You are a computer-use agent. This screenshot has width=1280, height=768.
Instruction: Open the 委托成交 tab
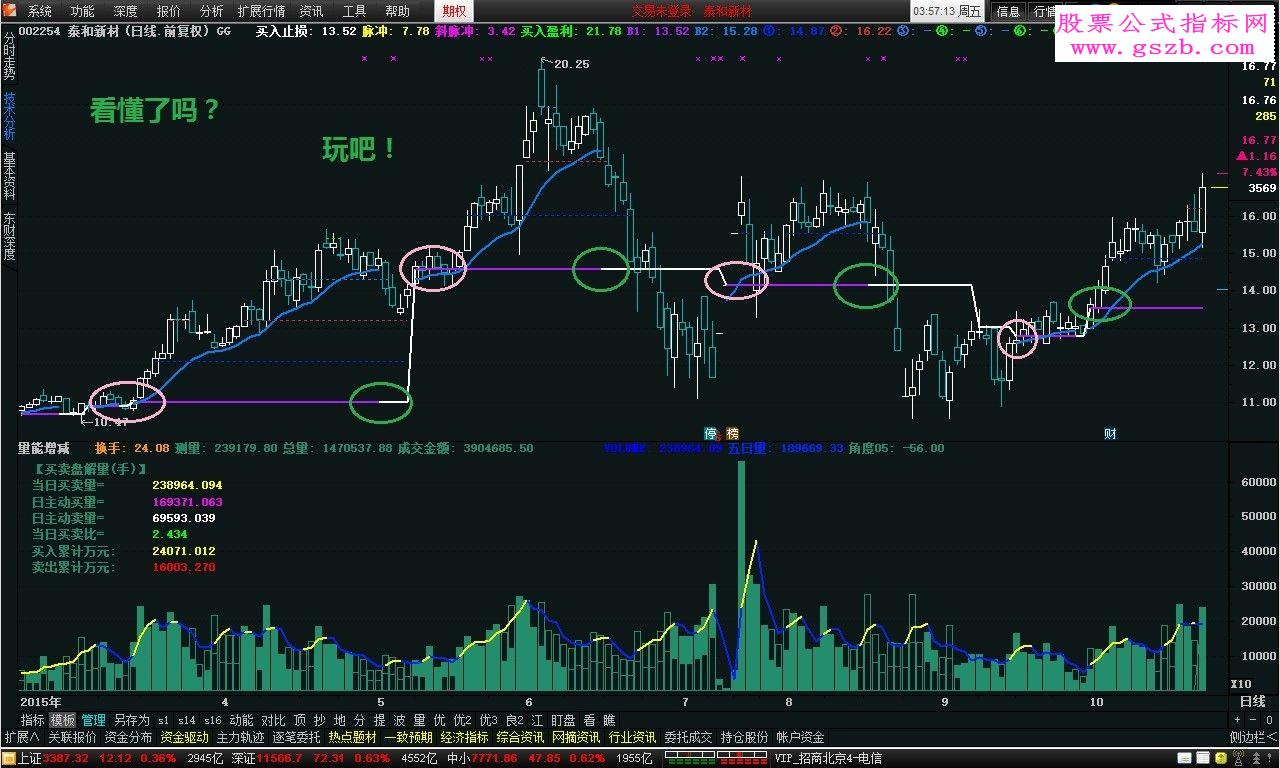coord(689,737)
